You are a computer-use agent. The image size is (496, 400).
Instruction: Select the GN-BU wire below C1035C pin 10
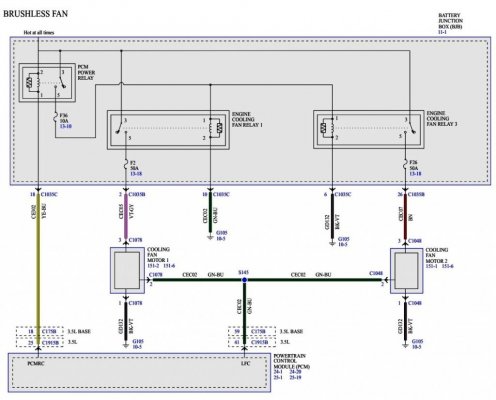click(x=210, y=213)
